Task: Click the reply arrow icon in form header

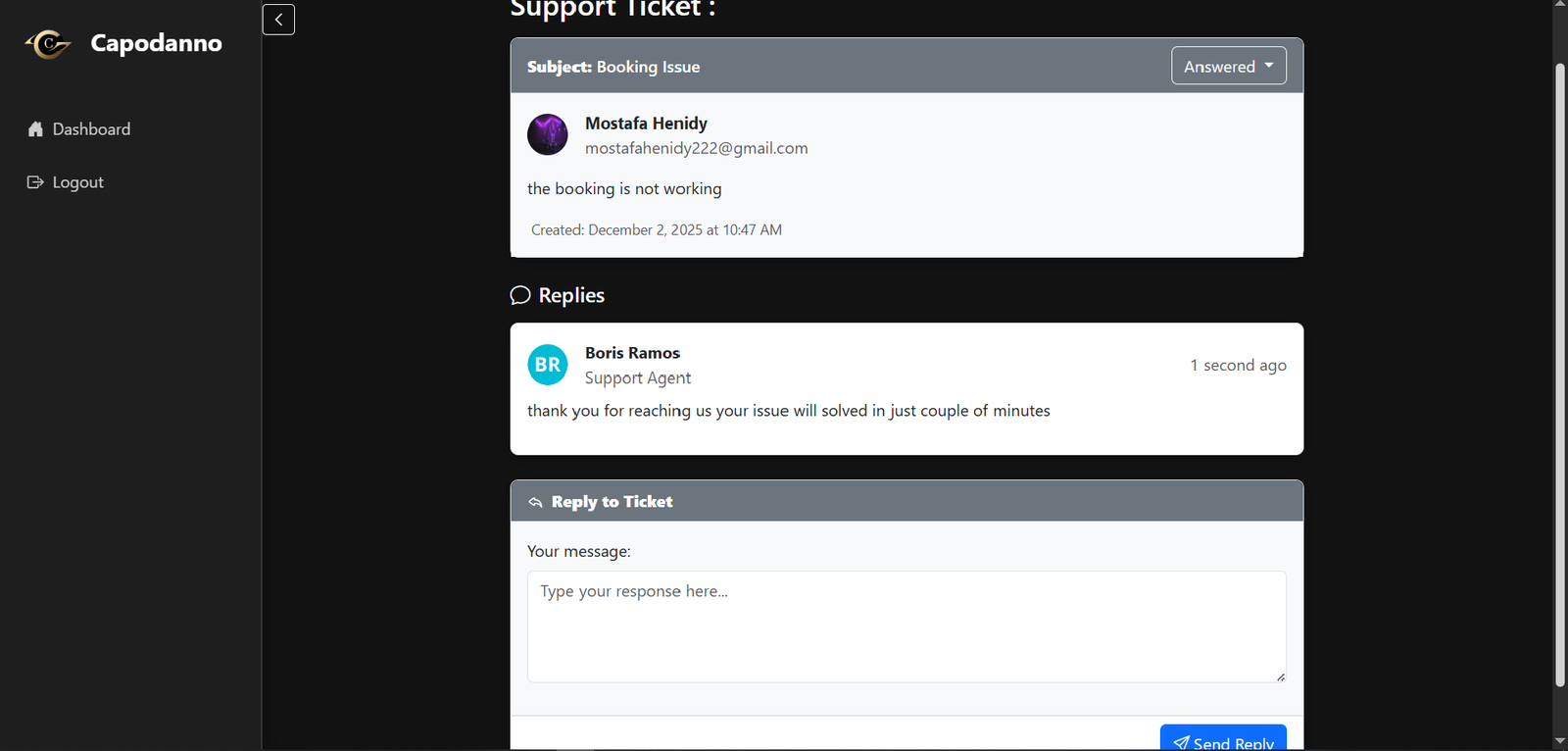Action: [x=535, y=502]
